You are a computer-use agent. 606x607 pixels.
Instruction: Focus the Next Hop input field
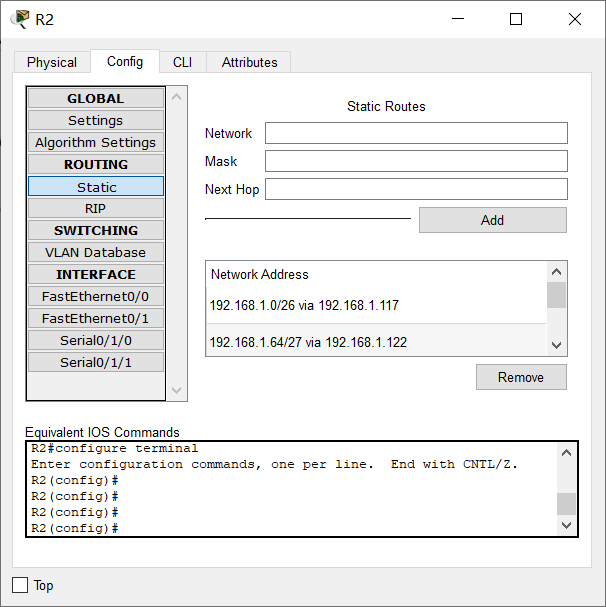(416, 189)
